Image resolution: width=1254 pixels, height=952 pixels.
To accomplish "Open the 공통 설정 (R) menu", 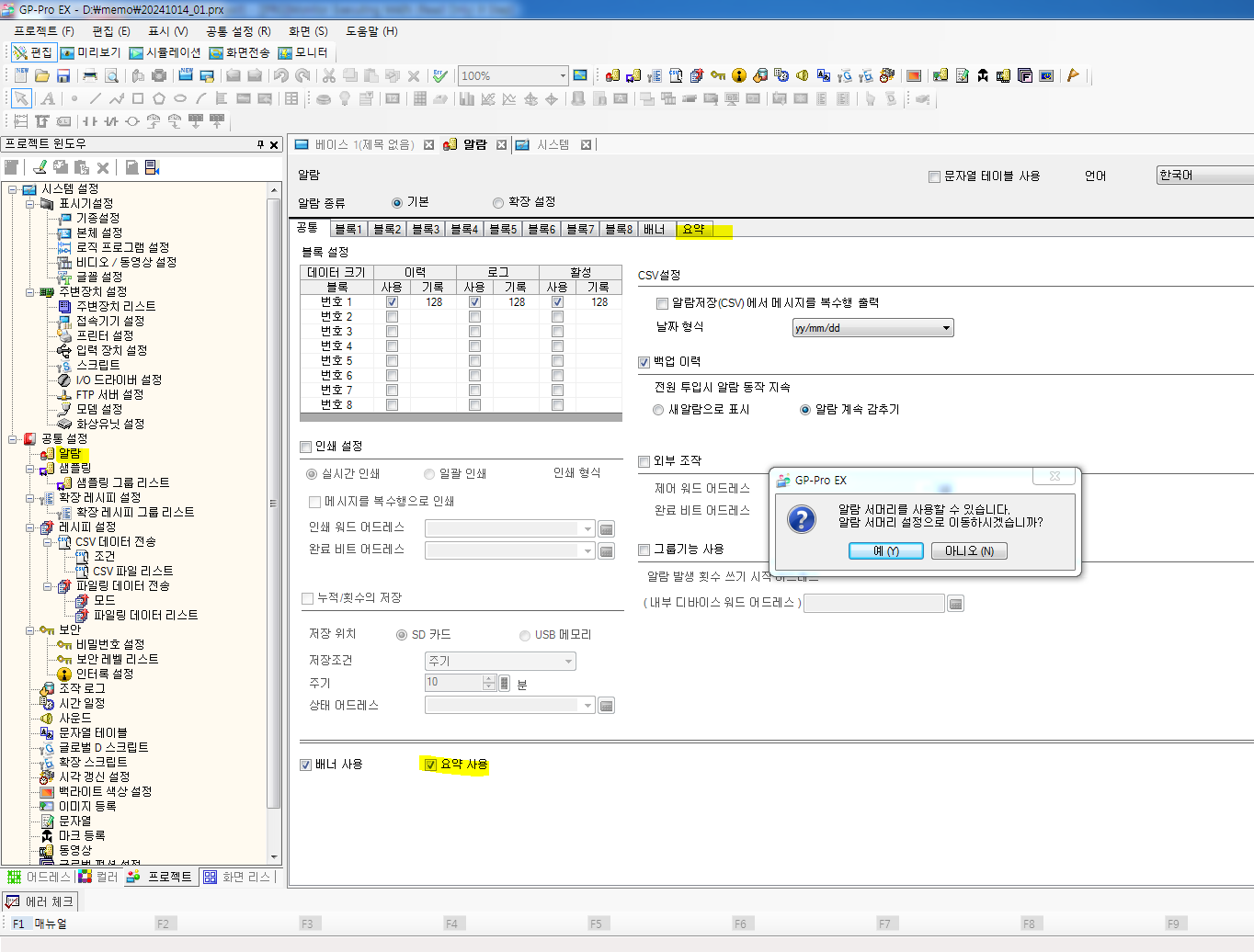I will coord(238,31).
